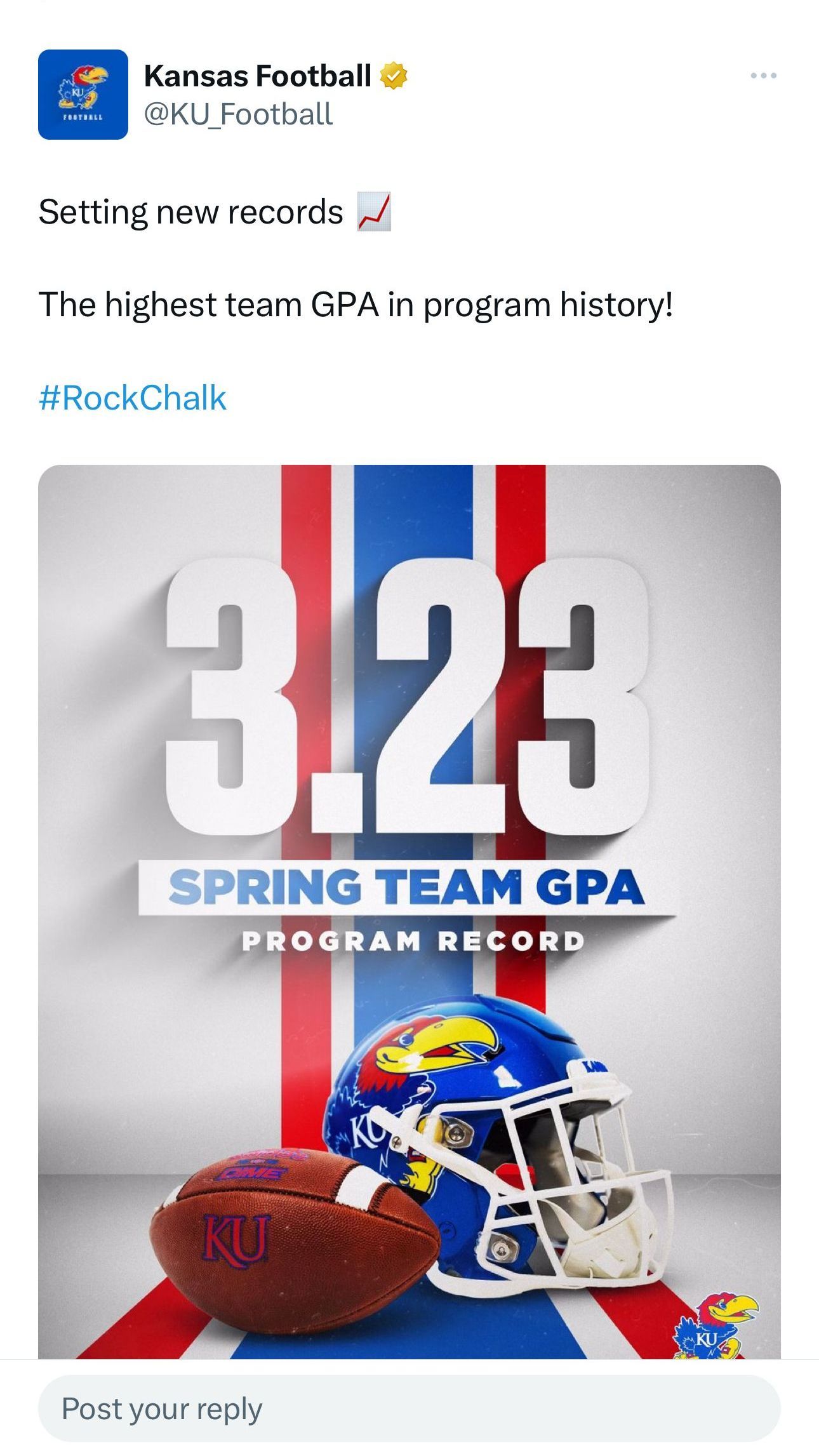This screenshot has height=1456, width=819.
Task: Click the PROGRAM RECORD caption
Action: [413, 941]
